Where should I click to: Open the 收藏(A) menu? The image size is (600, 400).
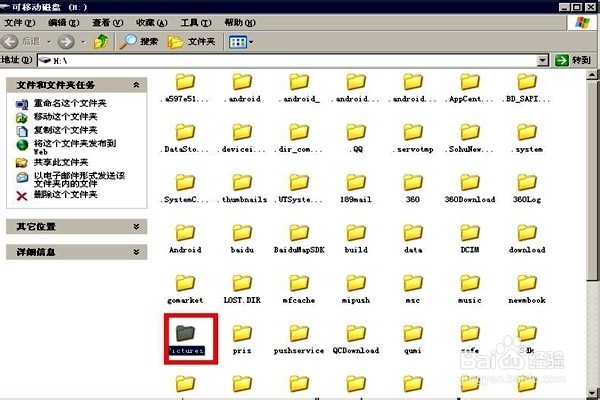[x=152, y=23]
